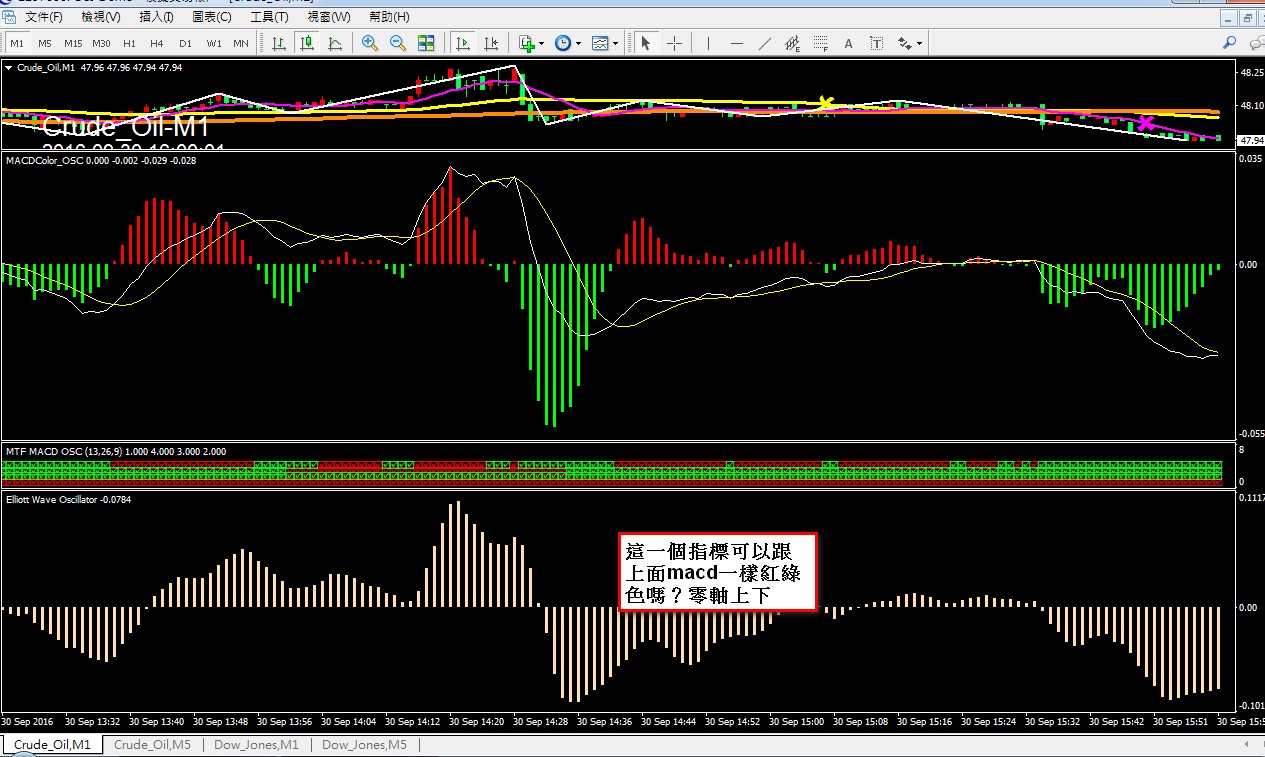The width and height of the screenshot is (1265, 757).
Task: Click the 47.94 current price label
Action: (x=1252, y=140)
